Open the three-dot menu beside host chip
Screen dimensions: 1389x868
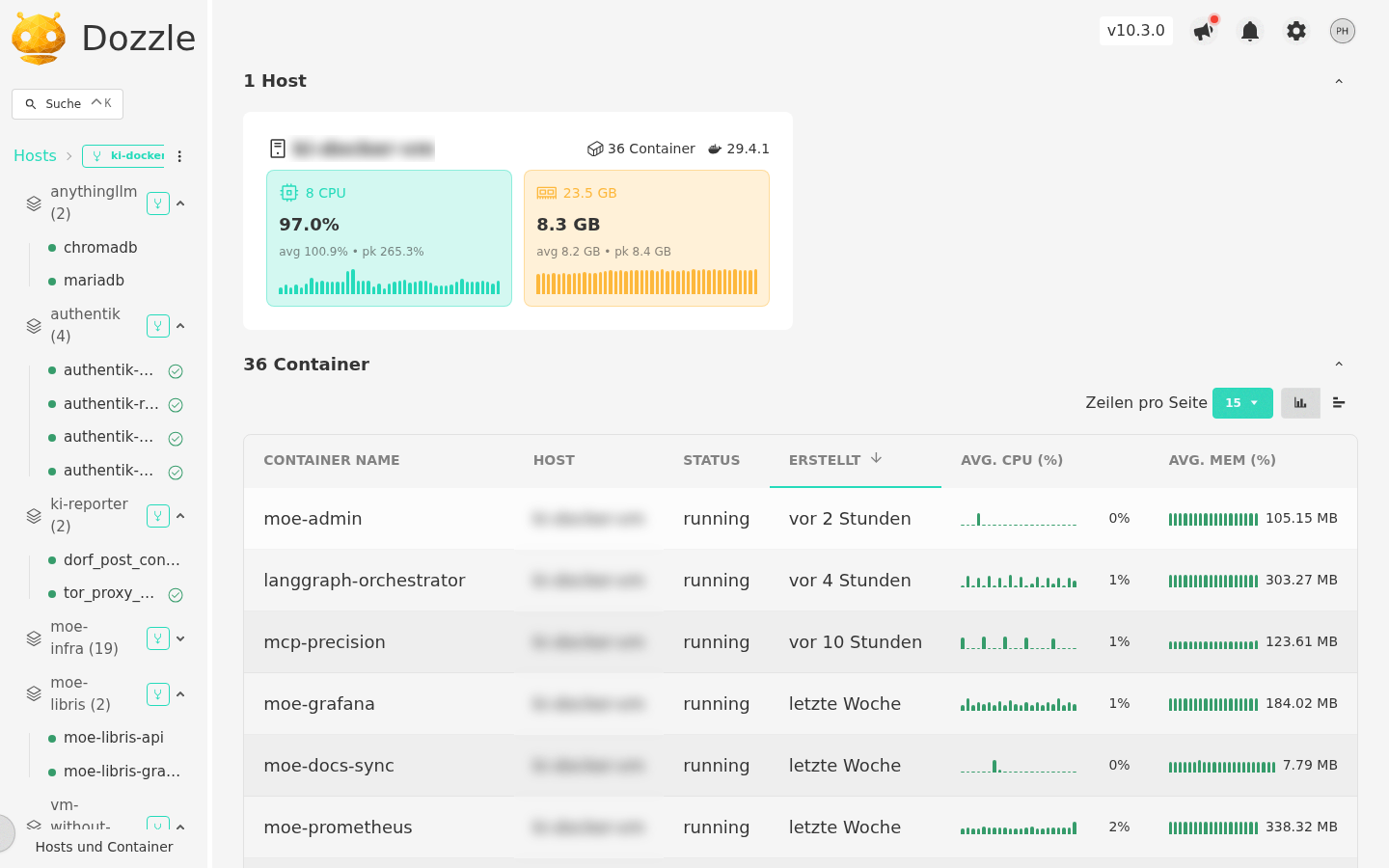click(179, 156)
